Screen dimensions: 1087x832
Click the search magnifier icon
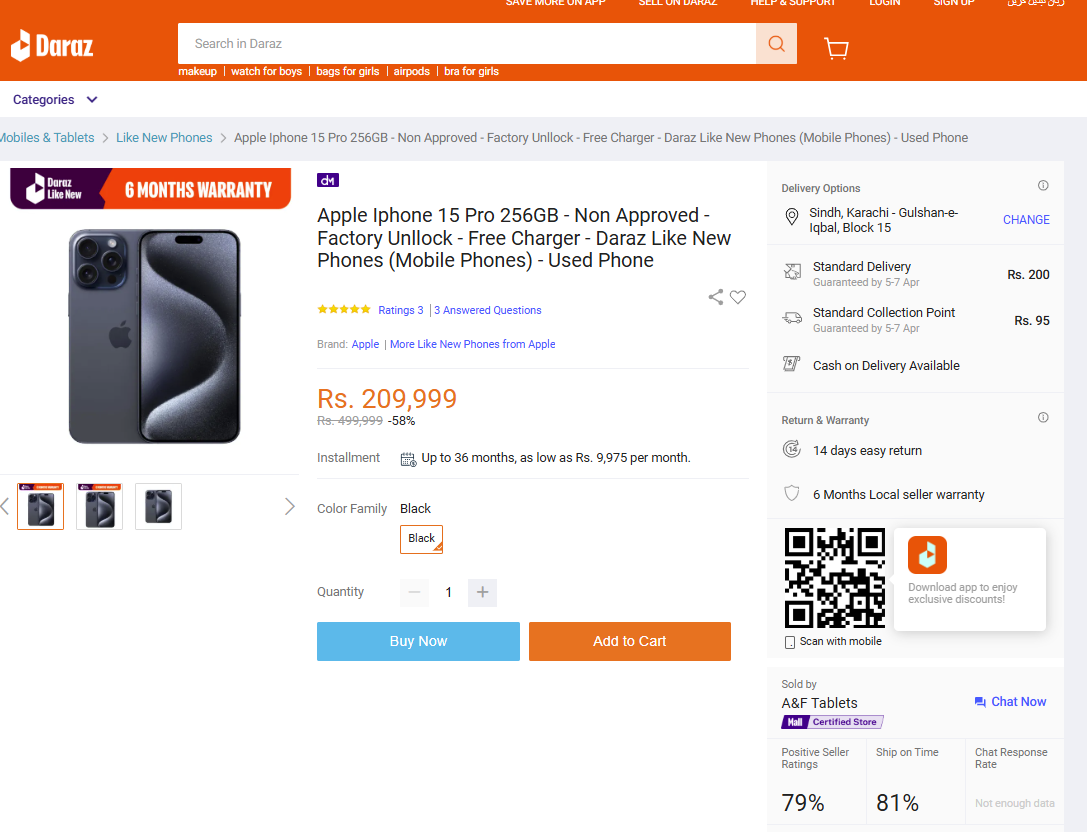tap(776, 44)
